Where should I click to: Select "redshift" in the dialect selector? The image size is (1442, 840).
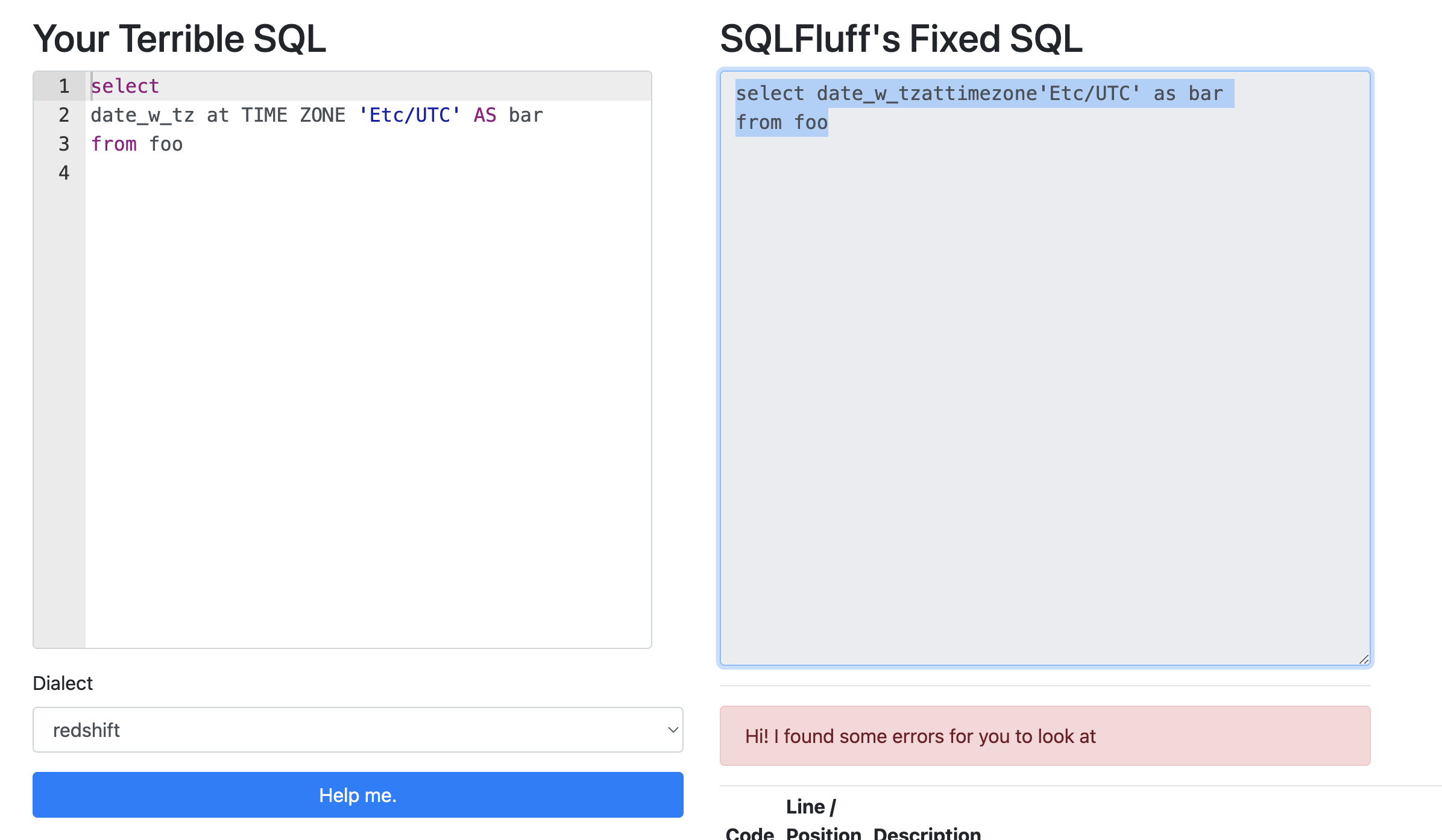[x=357, y=730]
